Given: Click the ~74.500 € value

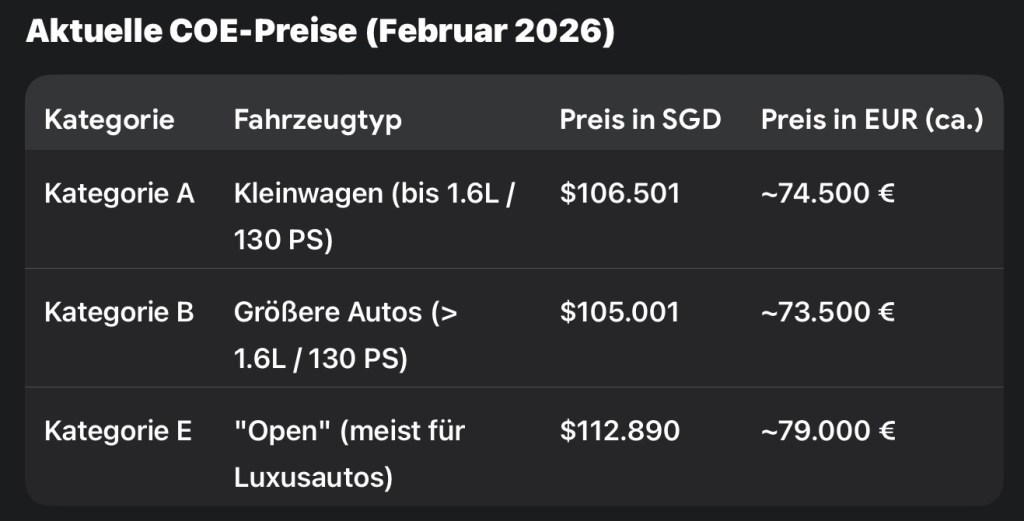Looking at the screenshot, I should [x=827, y=193].
